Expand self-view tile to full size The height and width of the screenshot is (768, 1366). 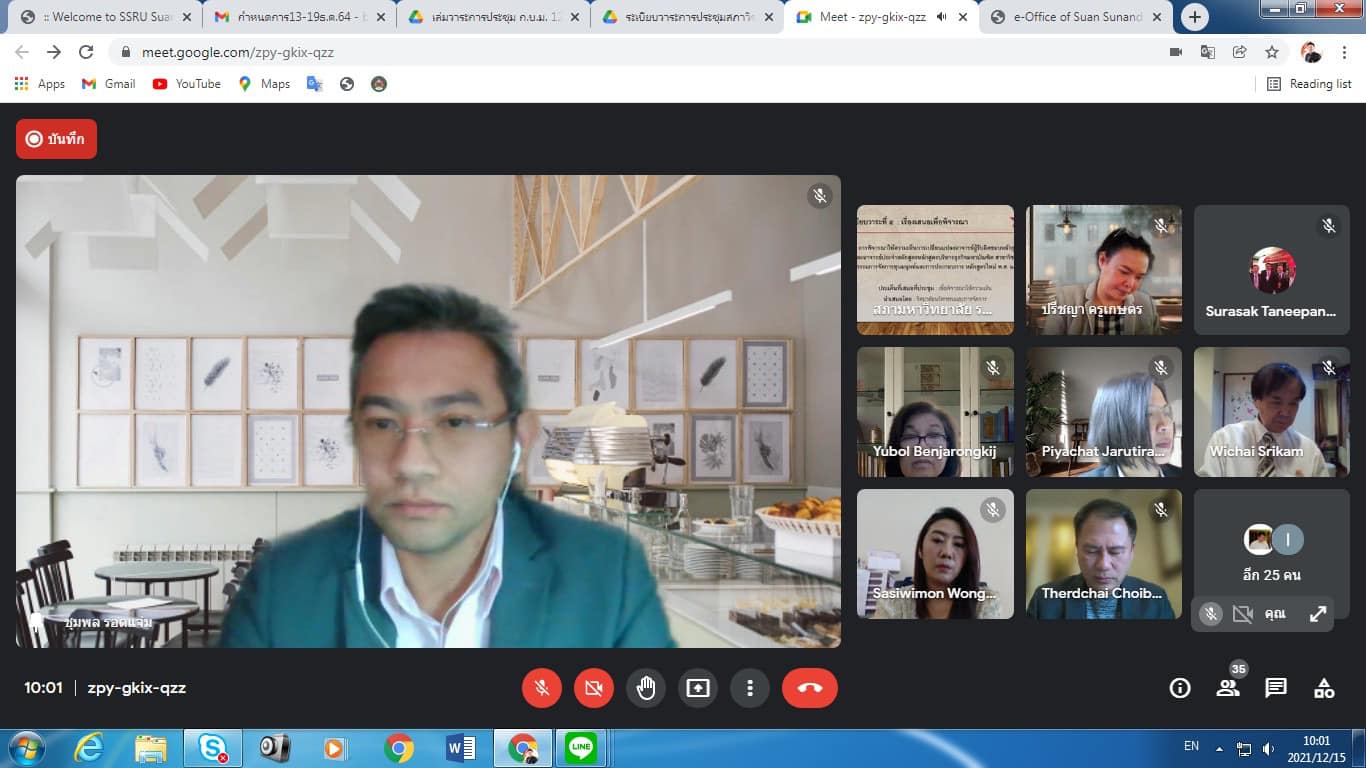coord(1318,614)
